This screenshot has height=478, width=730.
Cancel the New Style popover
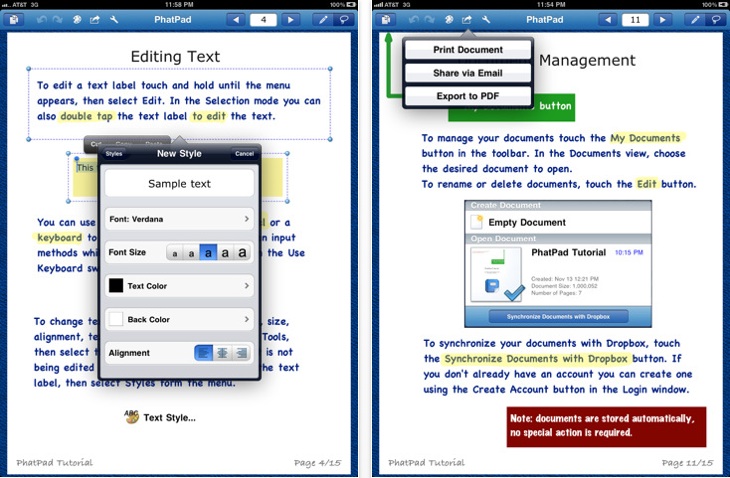244,154
